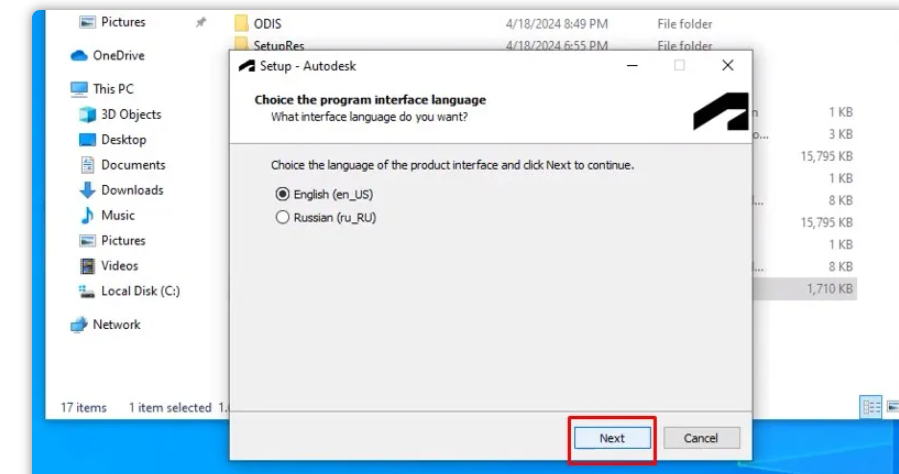Minimize the Autodesk Setup window
Image resolution: width=899 pixels, height=474 pixels.
click(632, 66)
